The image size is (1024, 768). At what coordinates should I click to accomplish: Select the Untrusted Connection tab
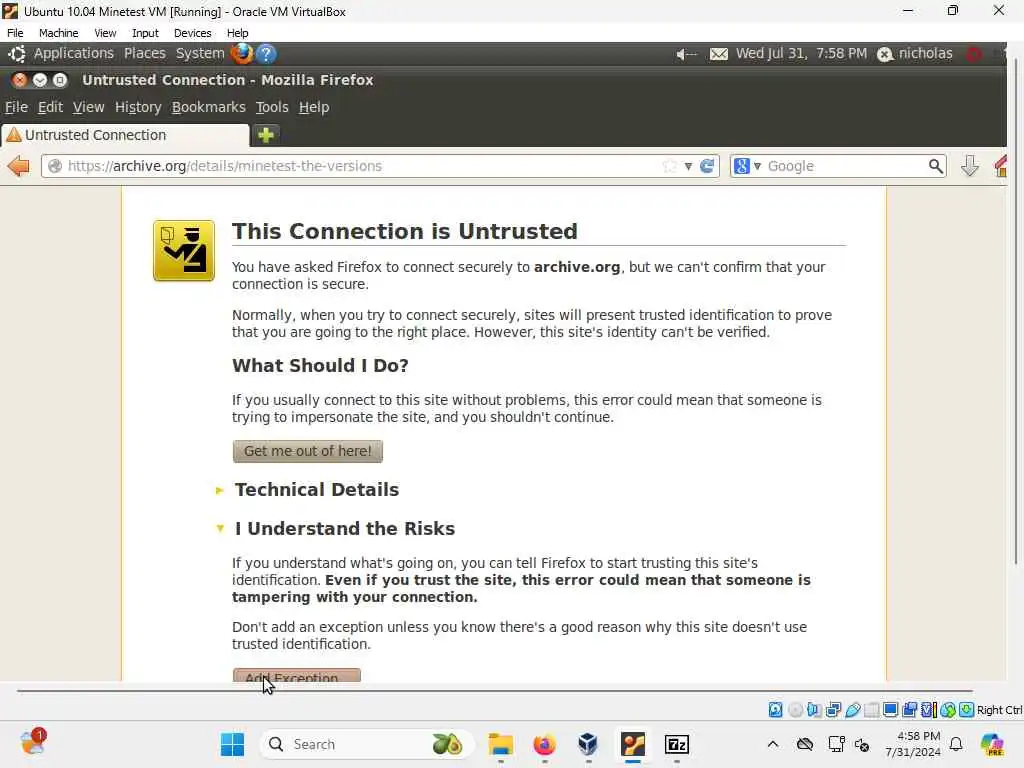(x=125, y=135)
